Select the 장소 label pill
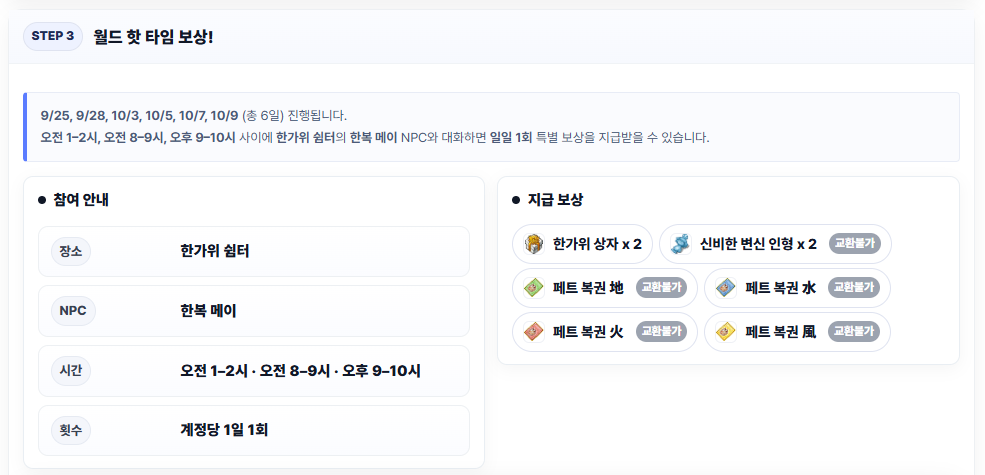The height and width of the screenshot is (475, 985). pos(71,252)
